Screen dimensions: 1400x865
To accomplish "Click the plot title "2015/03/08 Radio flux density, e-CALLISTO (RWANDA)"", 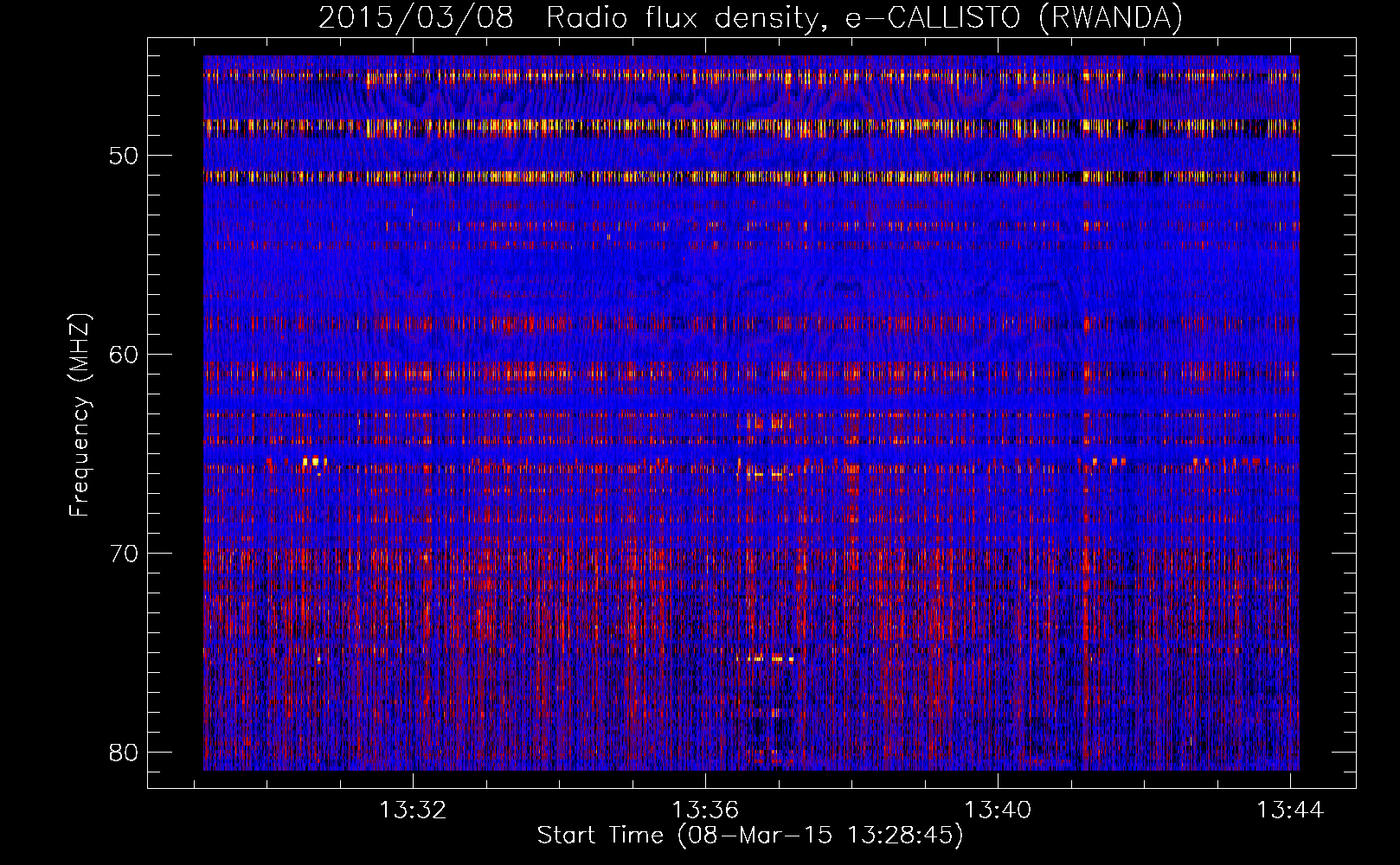I will click(750, 18).
